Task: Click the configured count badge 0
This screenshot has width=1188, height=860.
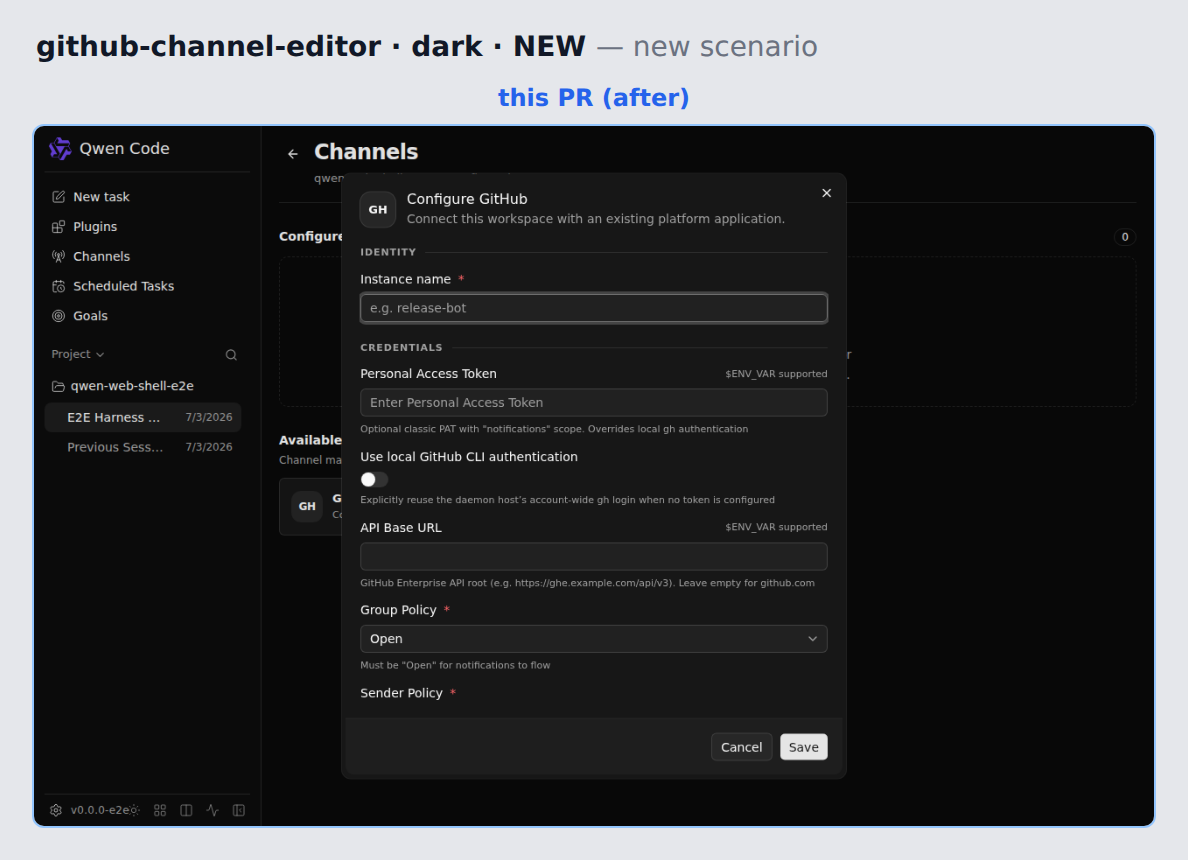Action: 1125,237
